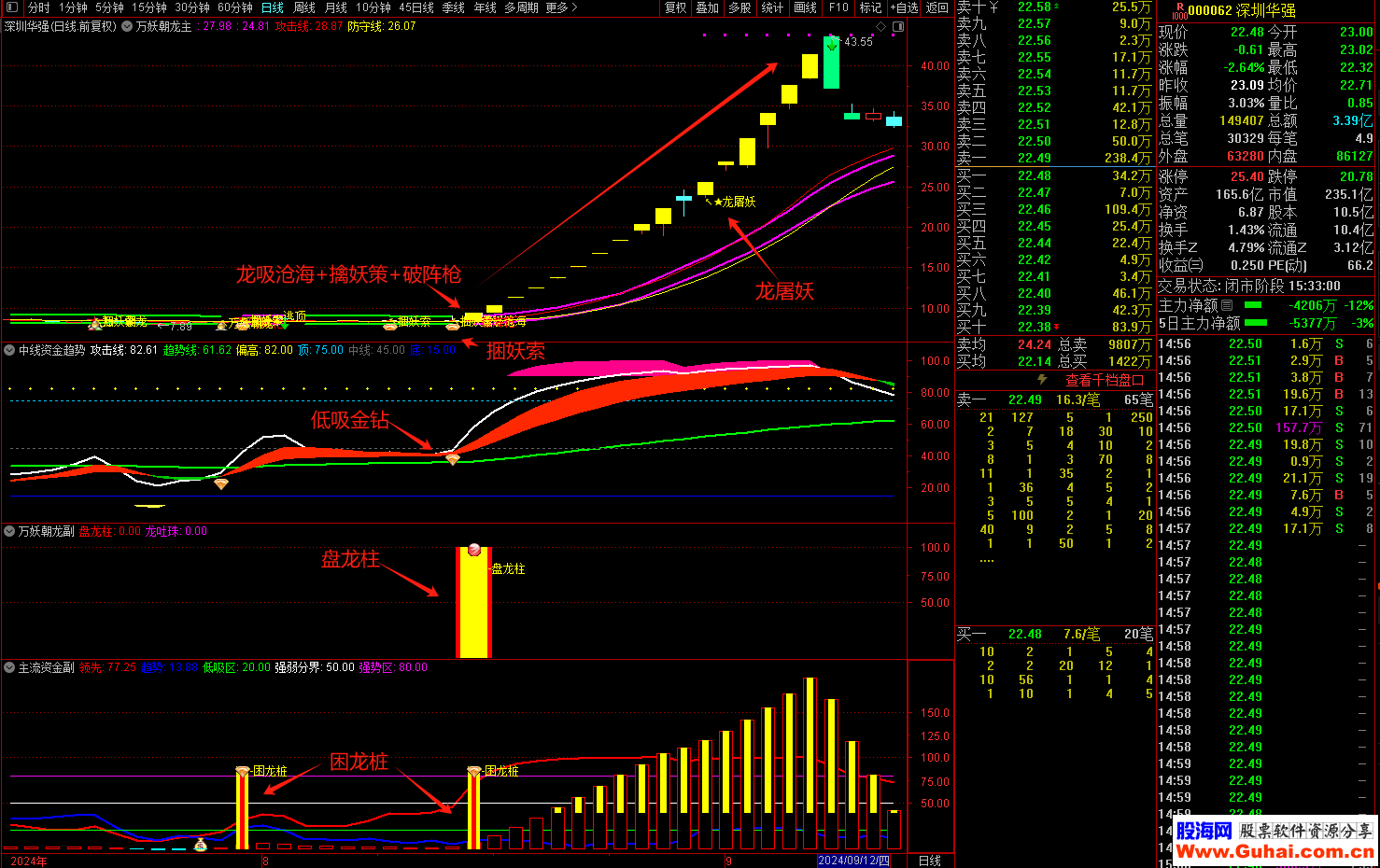
Task: Switch to the 周线 weekly period tab
Action: (x=304, y=7)
